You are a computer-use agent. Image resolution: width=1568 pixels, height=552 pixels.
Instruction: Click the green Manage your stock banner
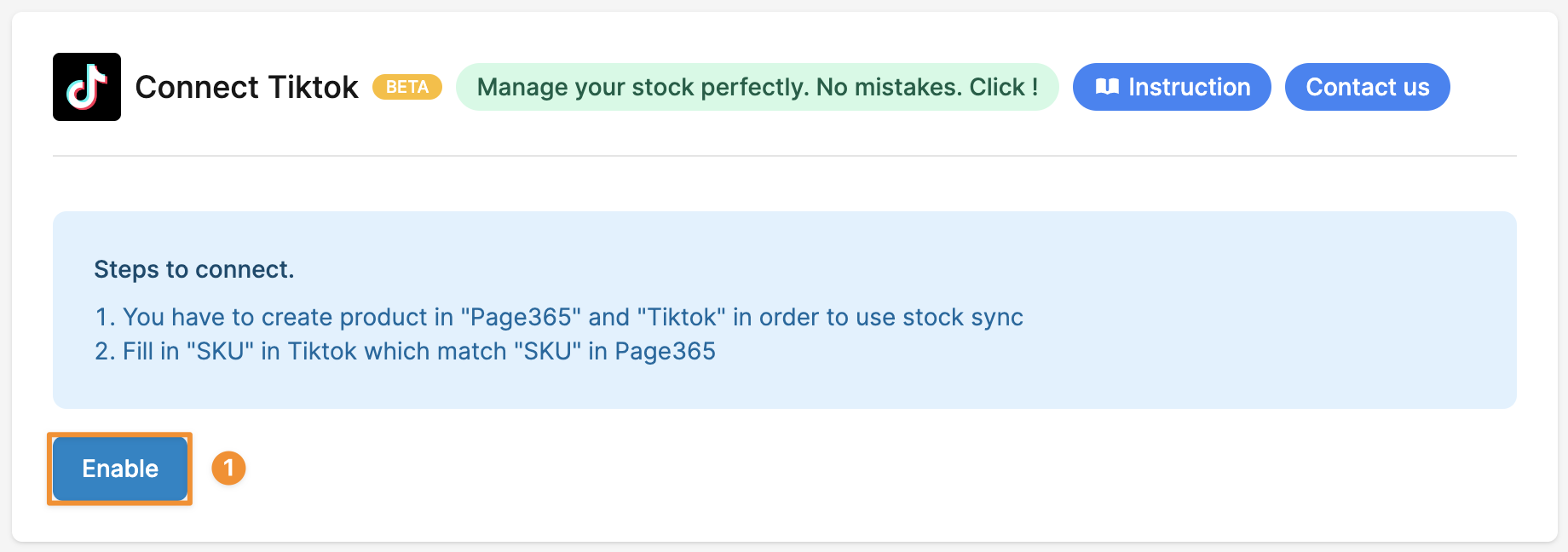click(x=757, y=87)
